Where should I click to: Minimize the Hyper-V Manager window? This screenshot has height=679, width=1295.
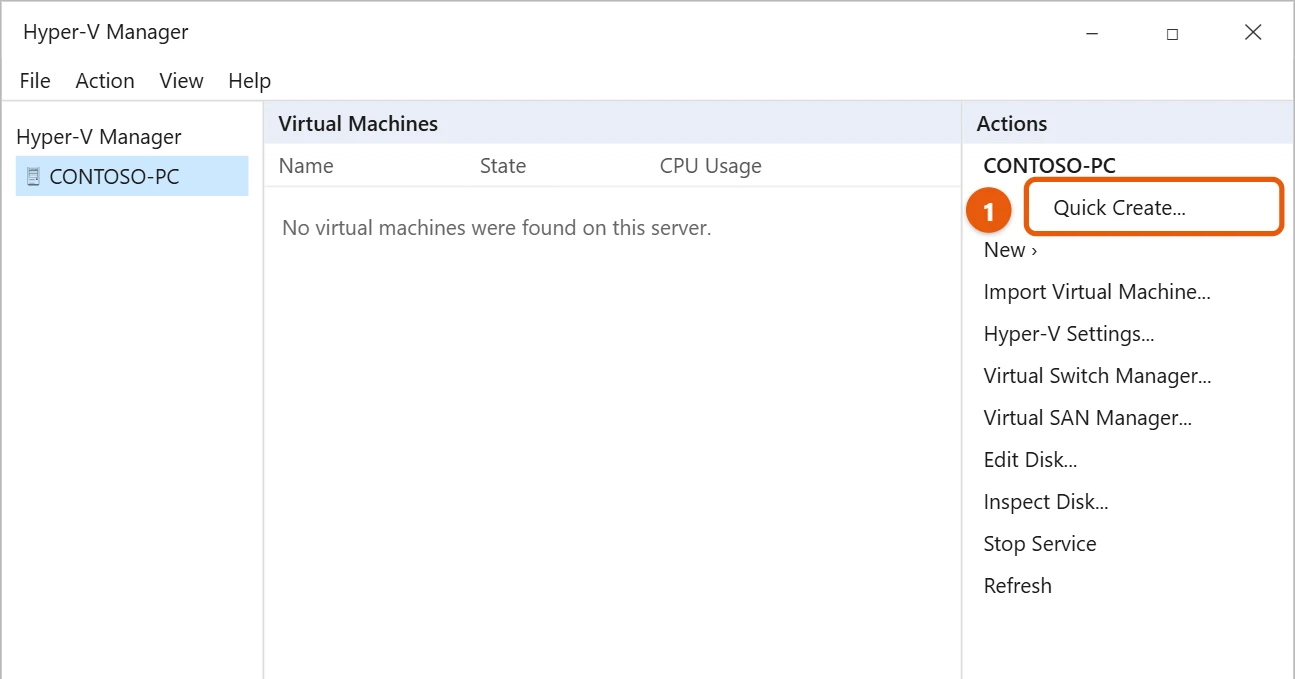1091,33
